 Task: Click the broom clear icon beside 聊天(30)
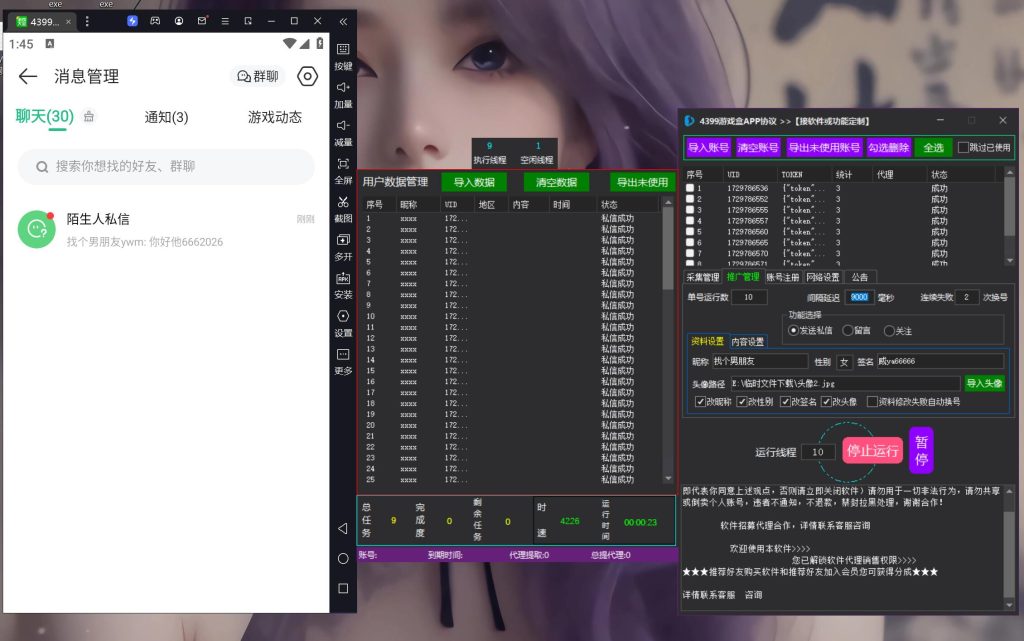click(89, 116)
